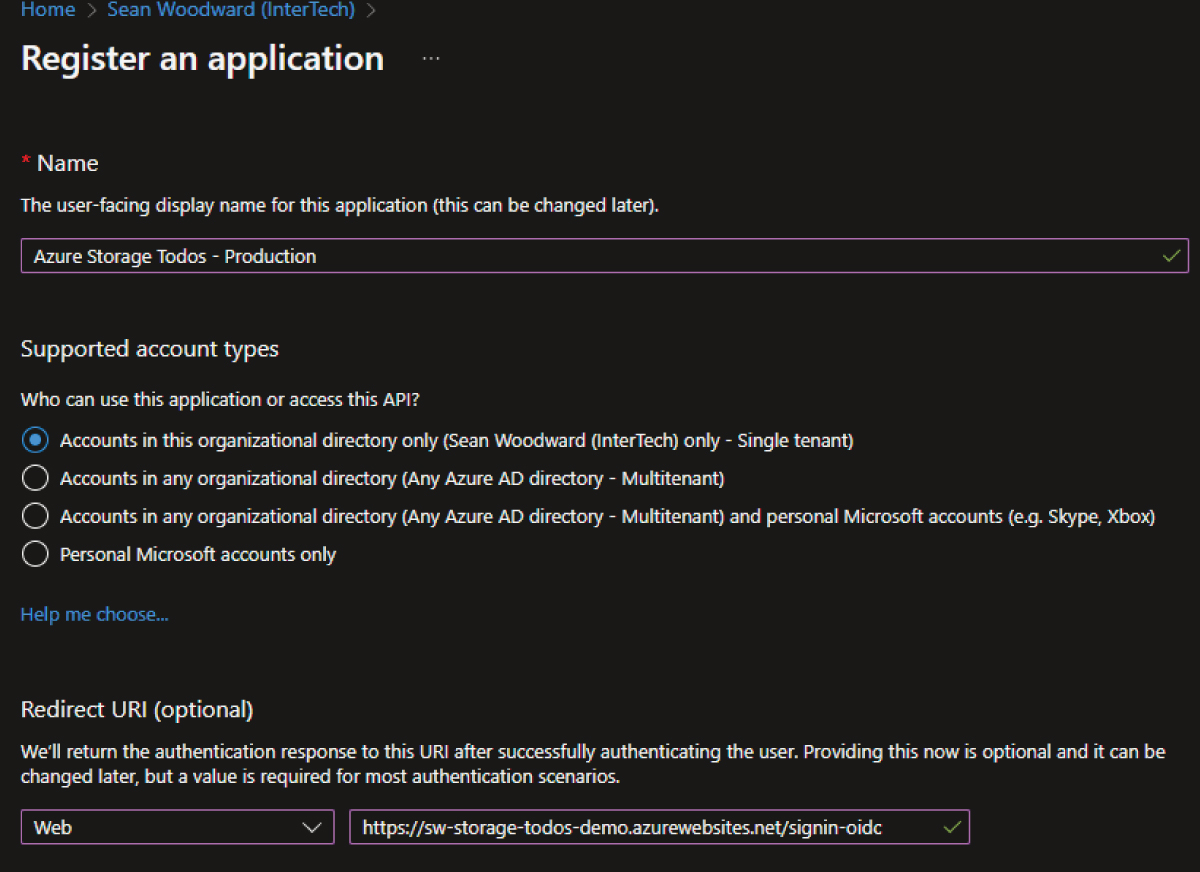Click the green checkmark in the Name field

click(x=1171, y=256)
